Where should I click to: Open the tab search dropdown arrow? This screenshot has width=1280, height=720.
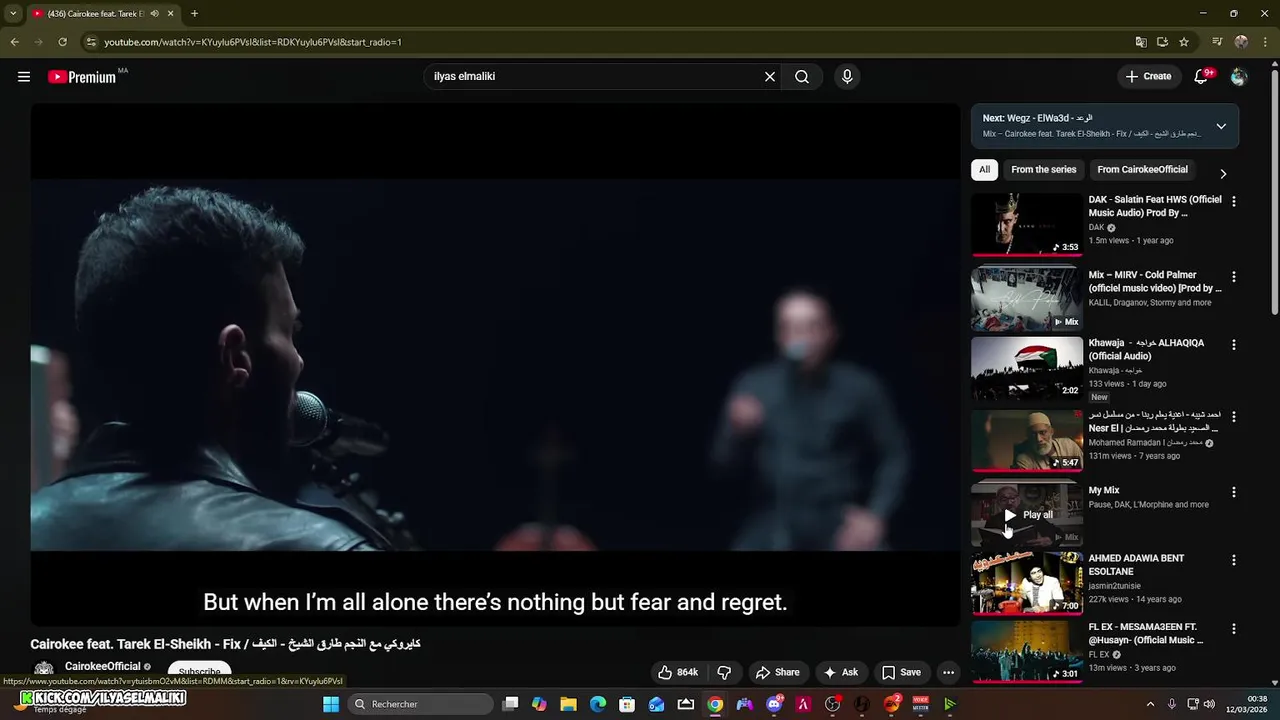pos(13,14)
